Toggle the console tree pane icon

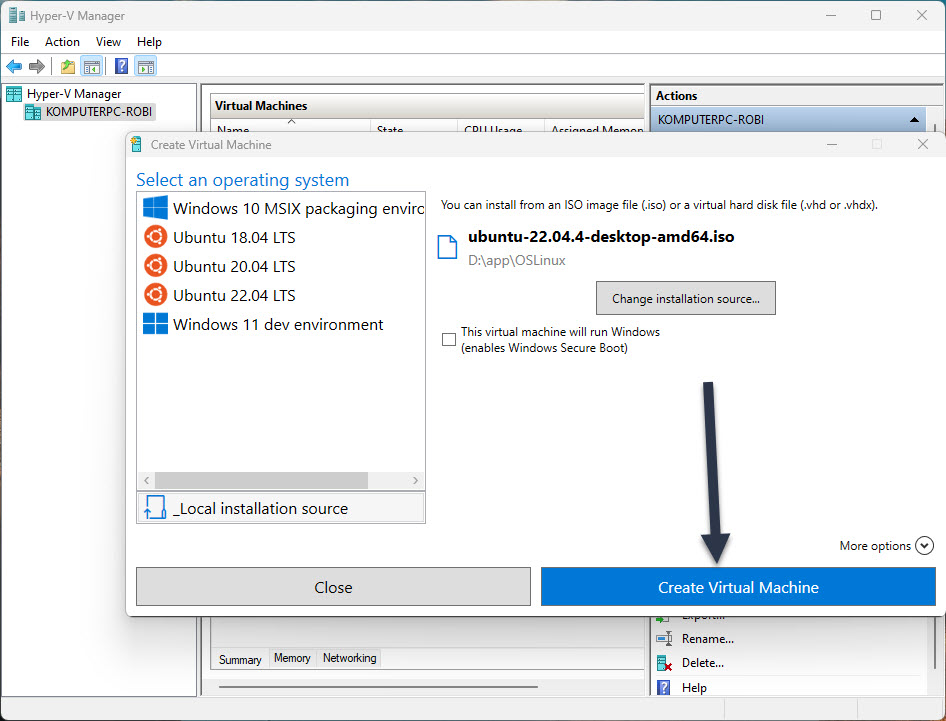click(x=90, y=66)
